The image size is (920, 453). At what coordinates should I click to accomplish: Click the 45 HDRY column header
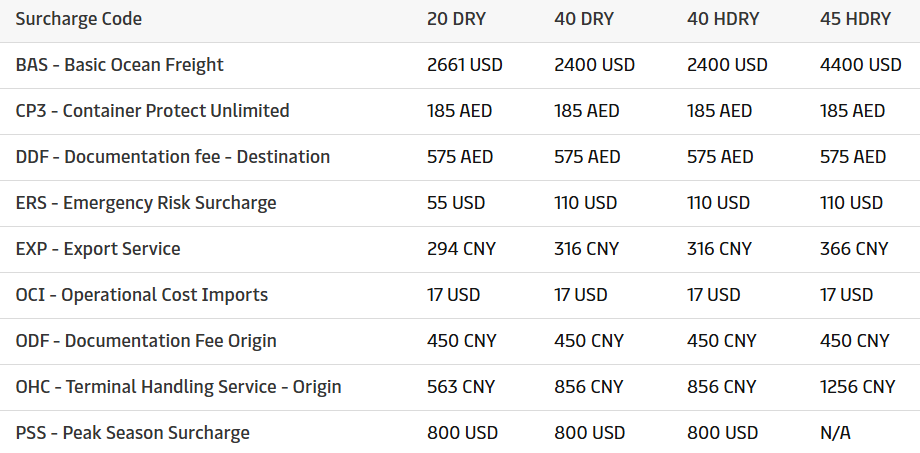pyautogui.click(x=855, y=19)
